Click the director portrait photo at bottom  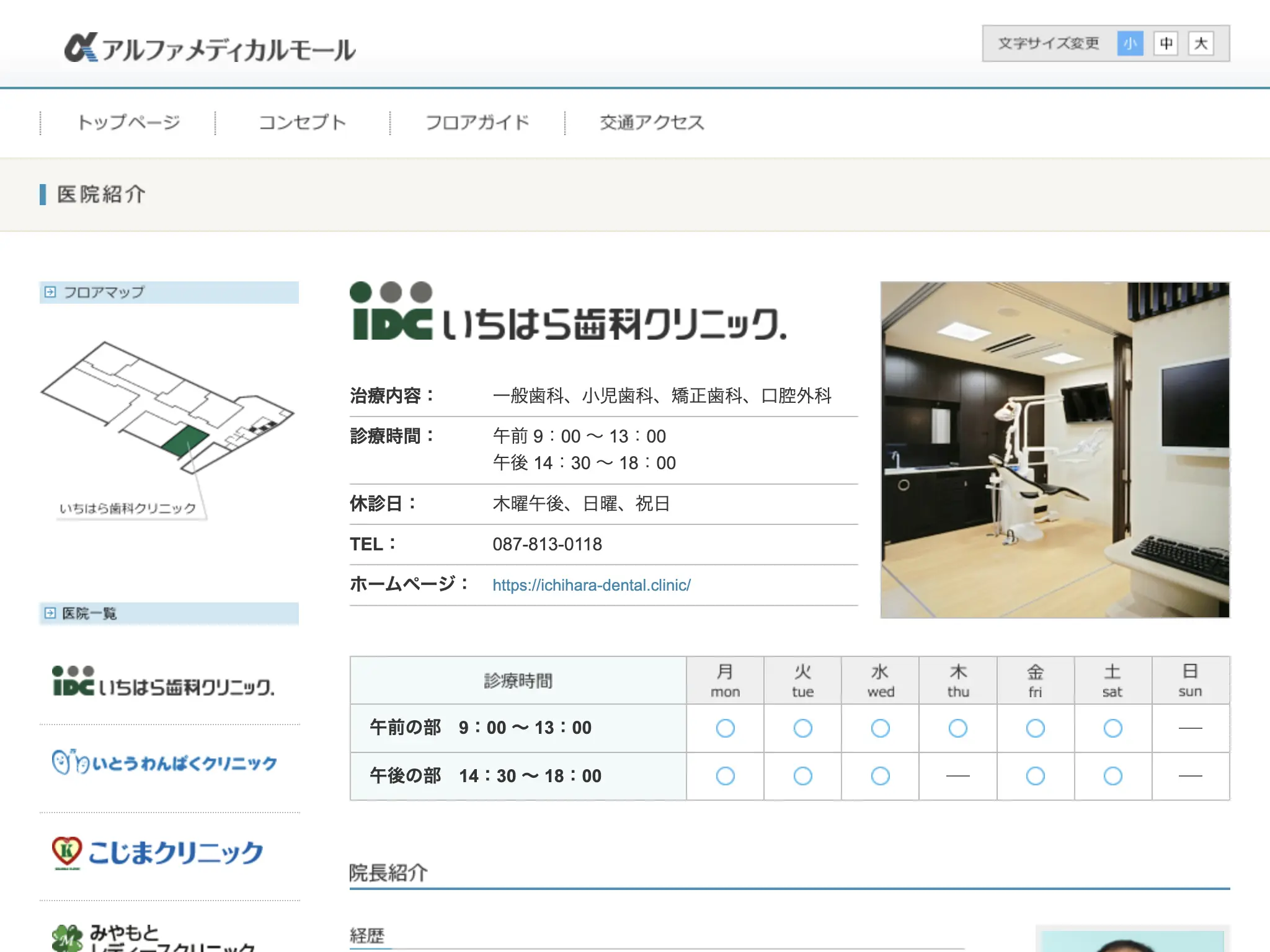[x=1132, y=940]
